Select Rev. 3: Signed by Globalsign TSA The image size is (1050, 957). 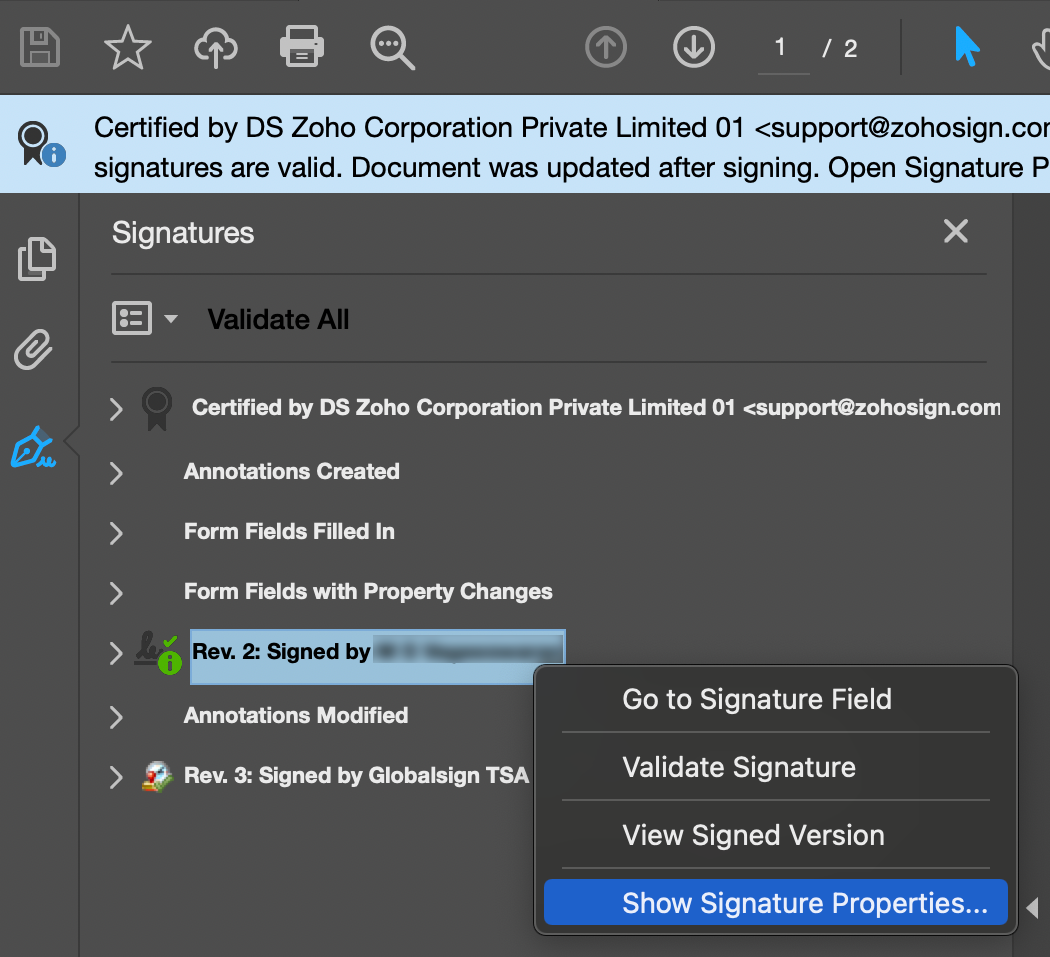tap(356, 776)
